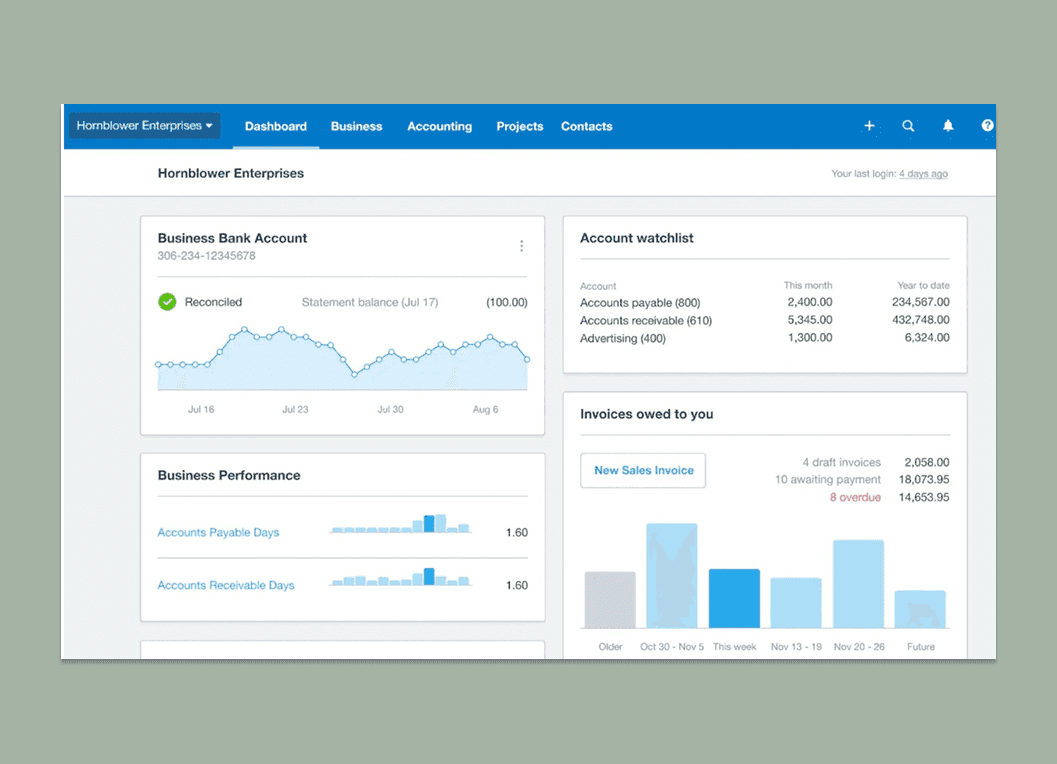
Task: View the Accounts Receivable Days report
Action: (226, 585)
